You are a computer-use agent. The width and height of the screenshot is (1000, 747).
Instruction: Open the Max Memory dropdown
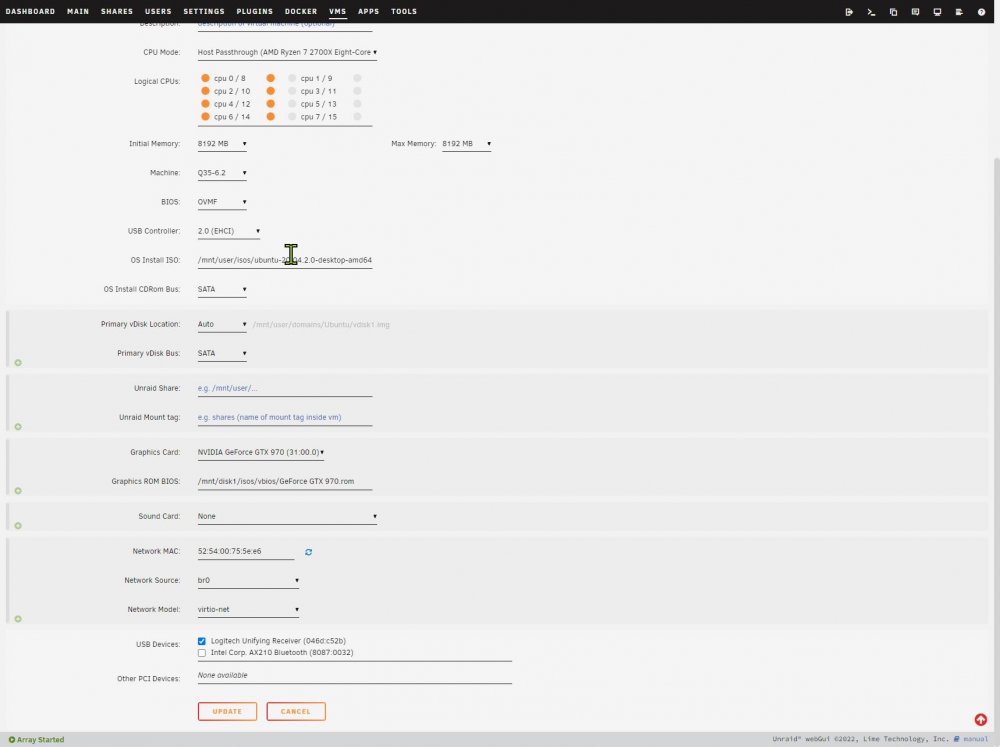point(467,144)
